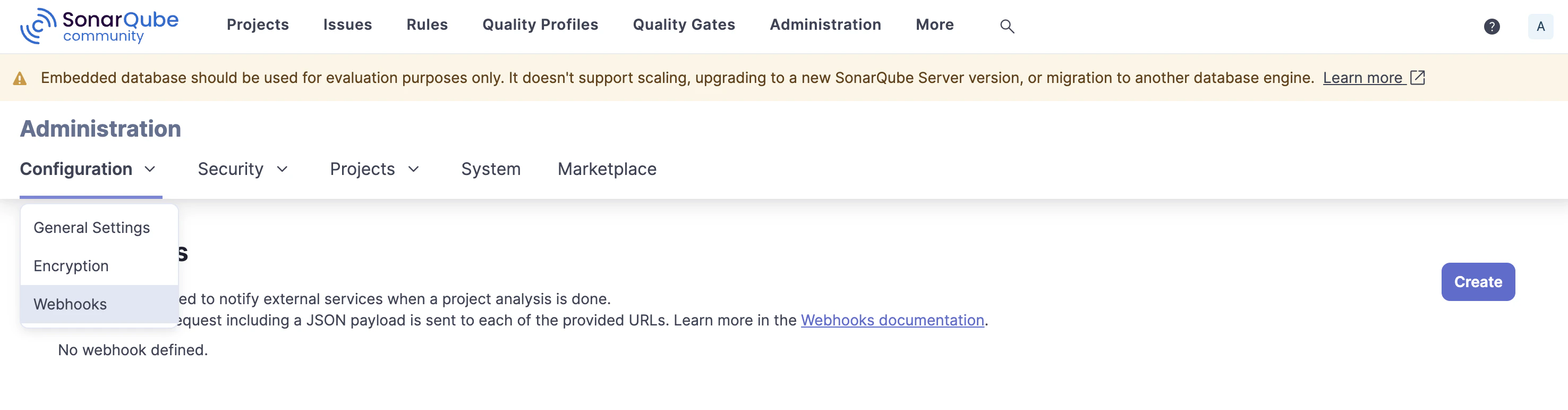Open the user avatar A menu
The width and height of the screenshot is (1568, 410).
pos(1540,26)
